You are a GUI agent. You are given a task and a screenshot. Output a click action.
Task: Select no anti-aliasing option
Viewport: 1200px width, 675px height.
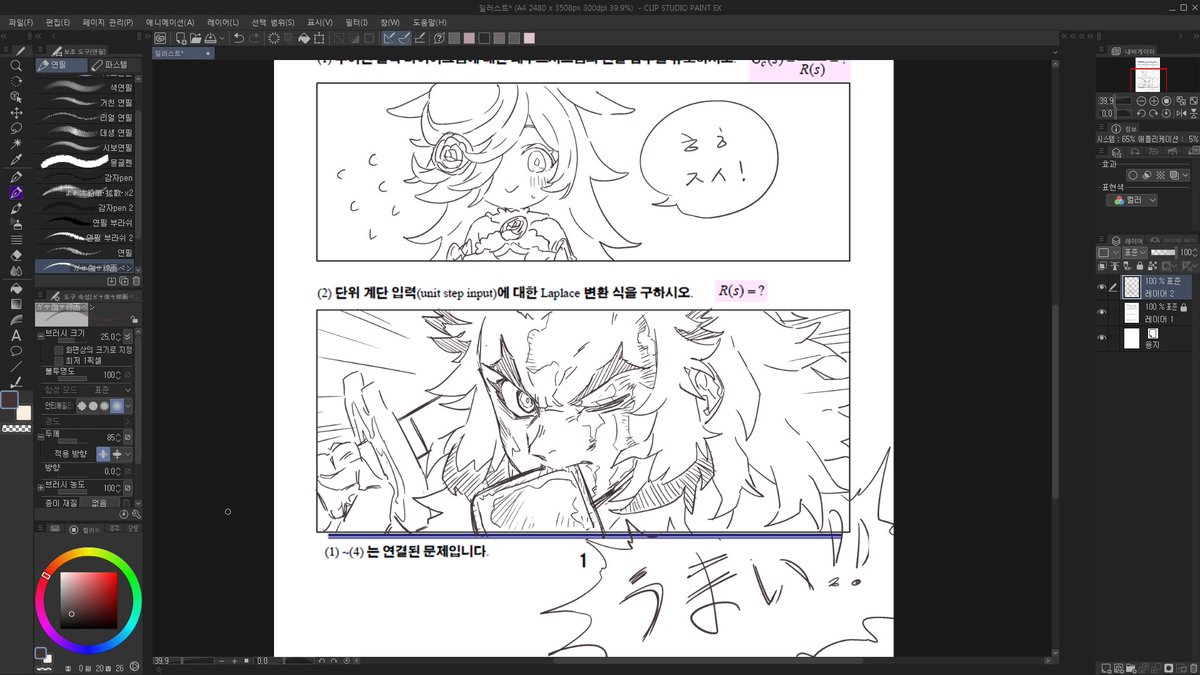click(x=82, y=407)
